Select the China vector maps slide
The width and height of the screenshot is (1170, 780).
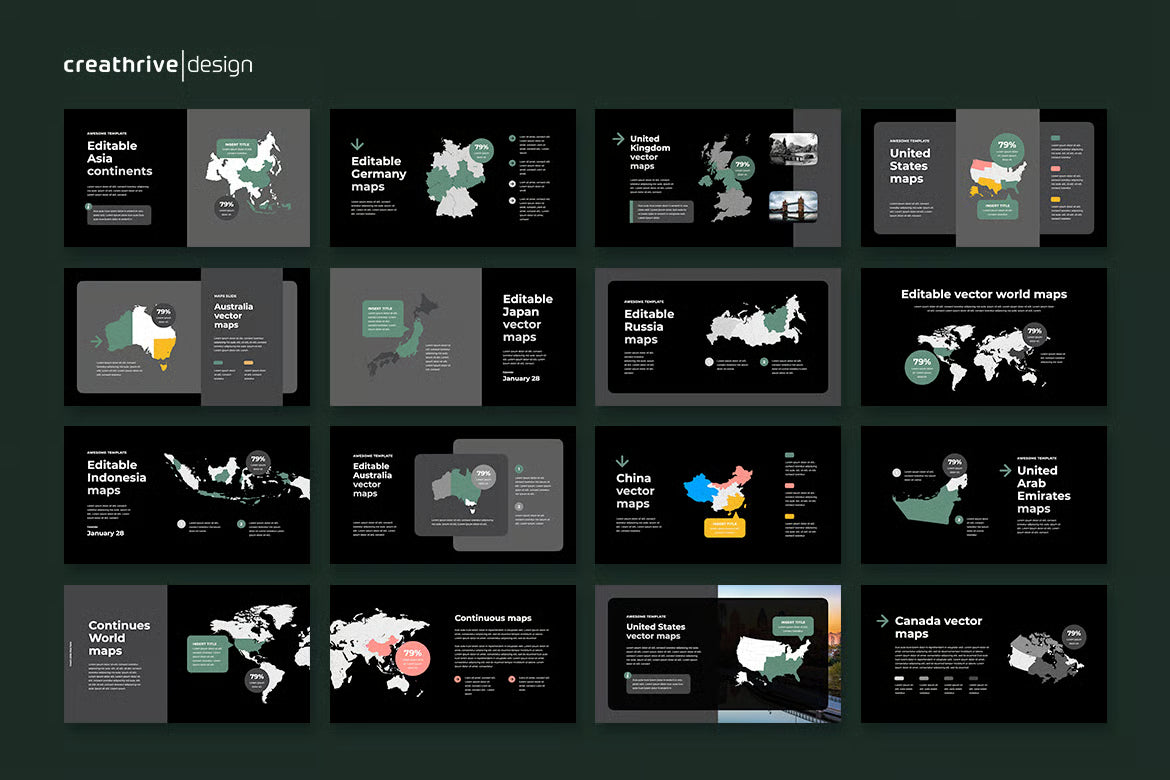tap(718, 495)
